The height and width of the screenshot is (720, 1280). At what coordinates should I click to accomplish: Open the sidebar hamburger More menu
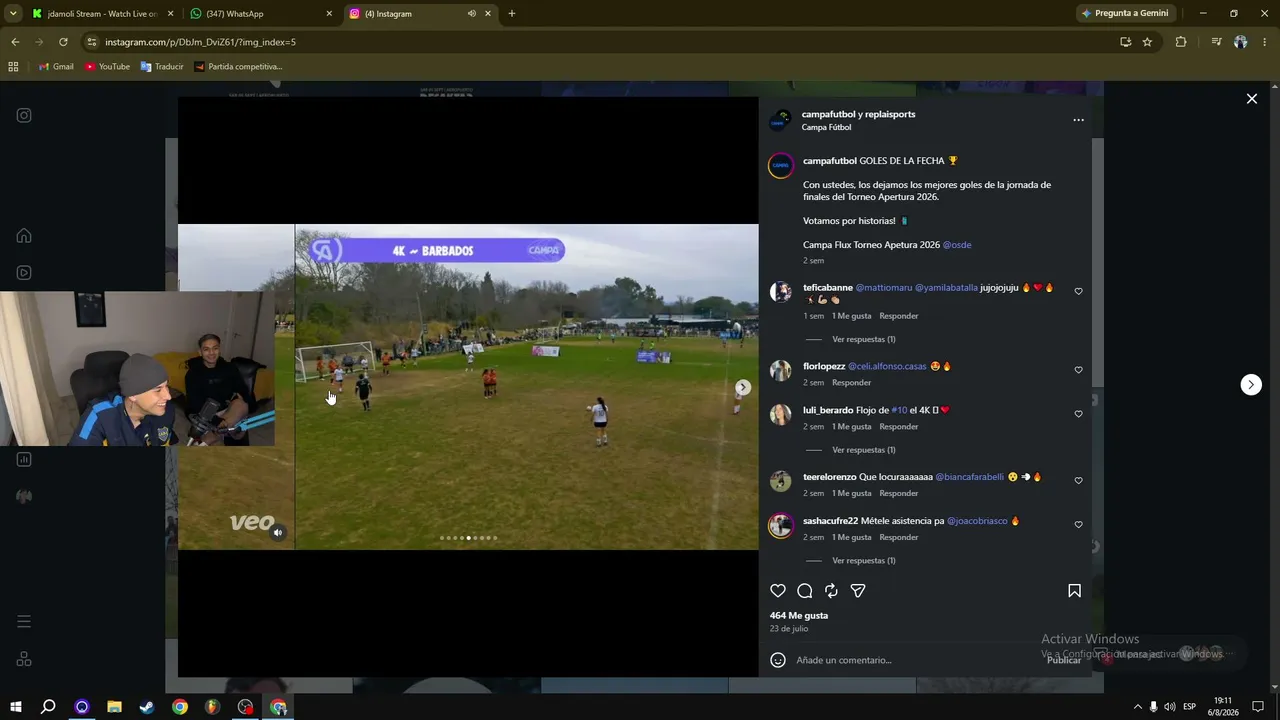pos(24,622)
